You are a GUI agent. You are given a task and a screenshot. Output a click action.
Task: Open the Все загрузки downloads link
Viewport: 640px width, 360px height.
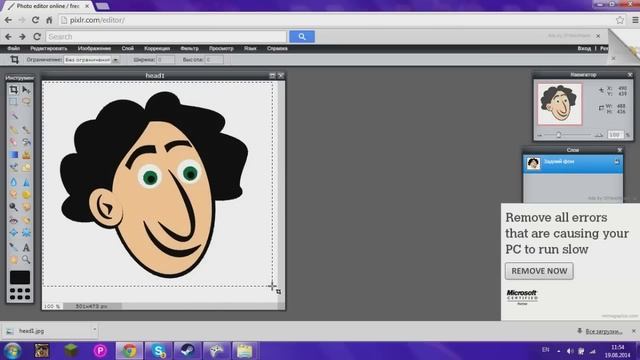pos(603,331)
